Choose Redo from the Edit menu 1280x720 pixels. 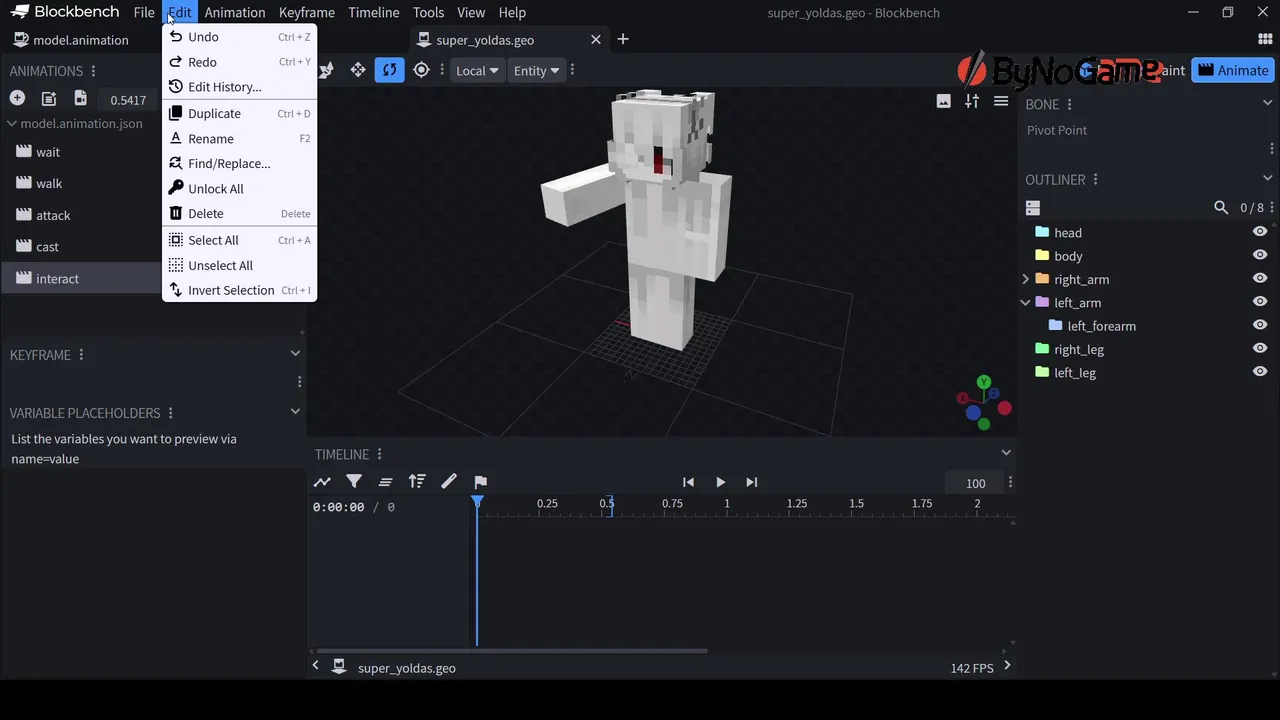240,62
